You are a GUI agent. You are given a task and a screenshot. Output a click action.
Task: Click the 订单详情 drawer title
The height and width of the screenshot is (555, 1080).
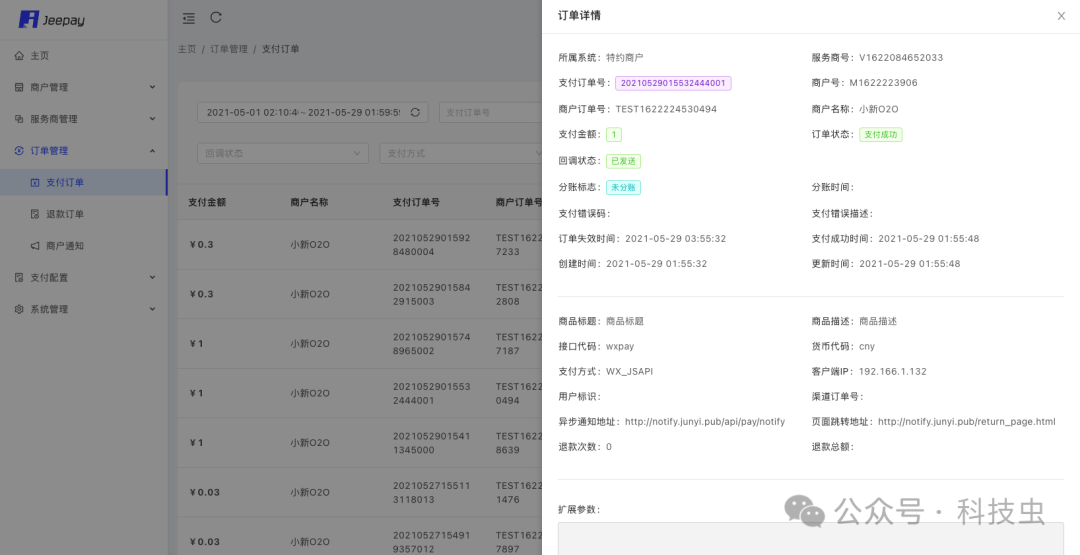tap(579, 15)
